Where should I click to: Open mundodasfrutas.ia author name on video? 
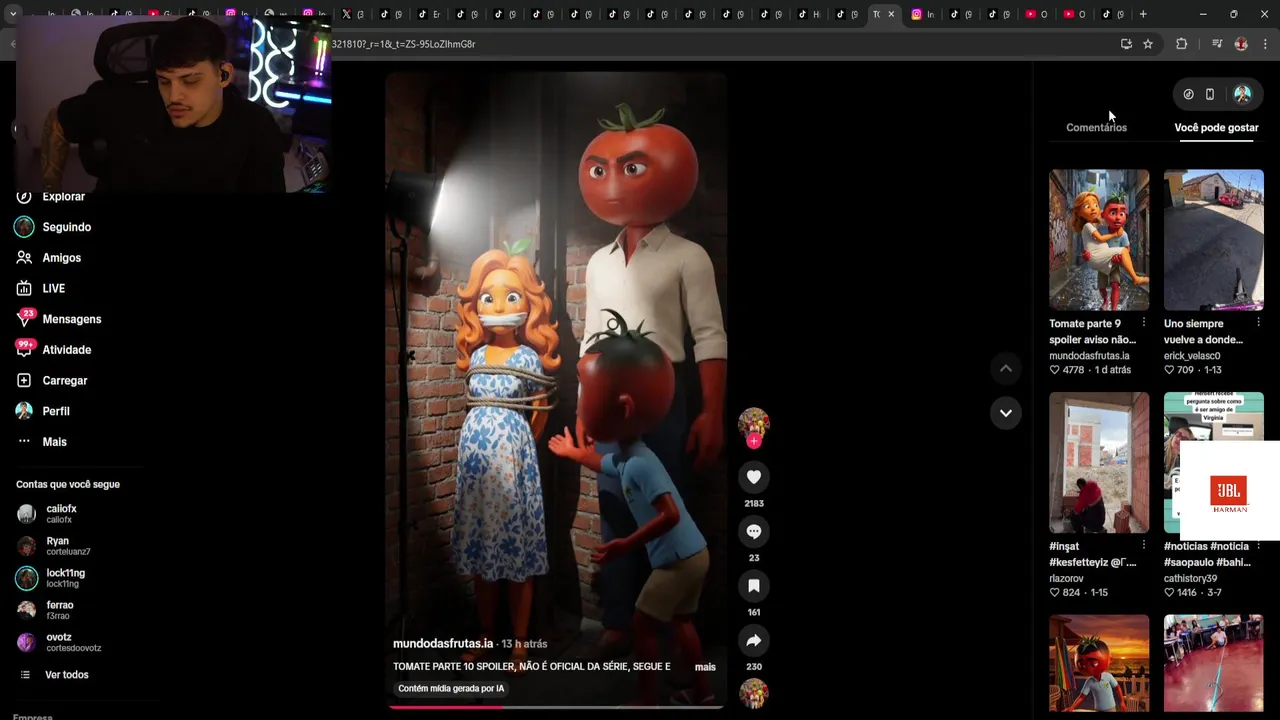click(443, 644)
